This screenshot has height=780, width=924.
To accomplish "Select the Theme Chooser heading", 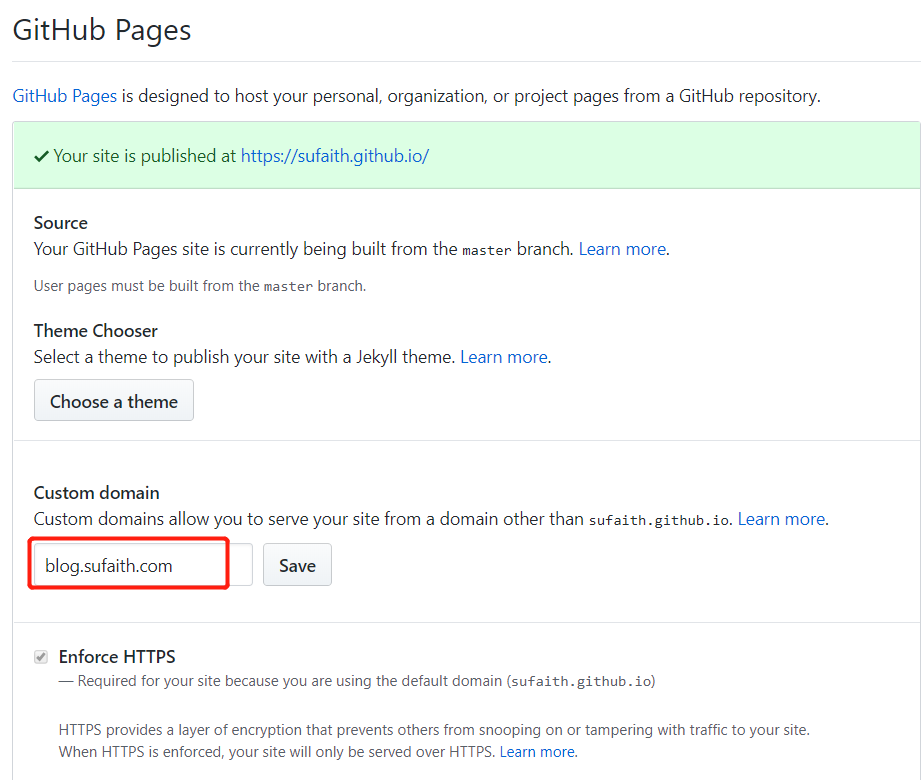I will (95, 330).
